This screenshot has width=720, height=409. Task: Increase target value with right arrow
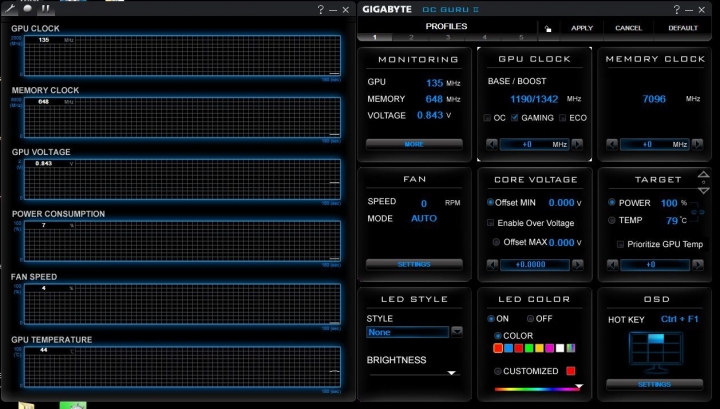click(698, 265)
